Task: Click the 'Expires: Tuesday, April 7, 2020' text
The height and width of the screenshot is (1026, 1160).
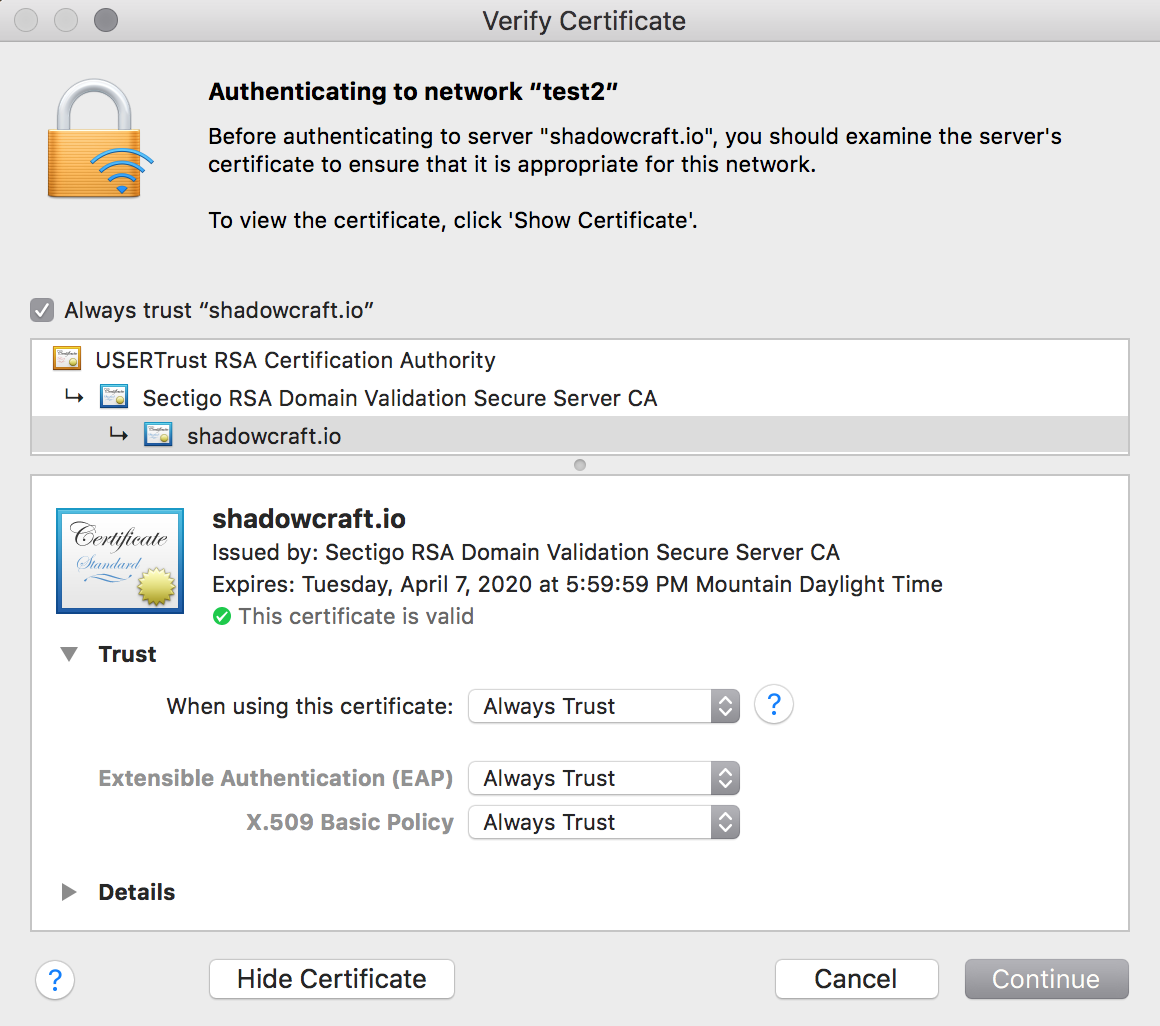Action: [577, 584]
